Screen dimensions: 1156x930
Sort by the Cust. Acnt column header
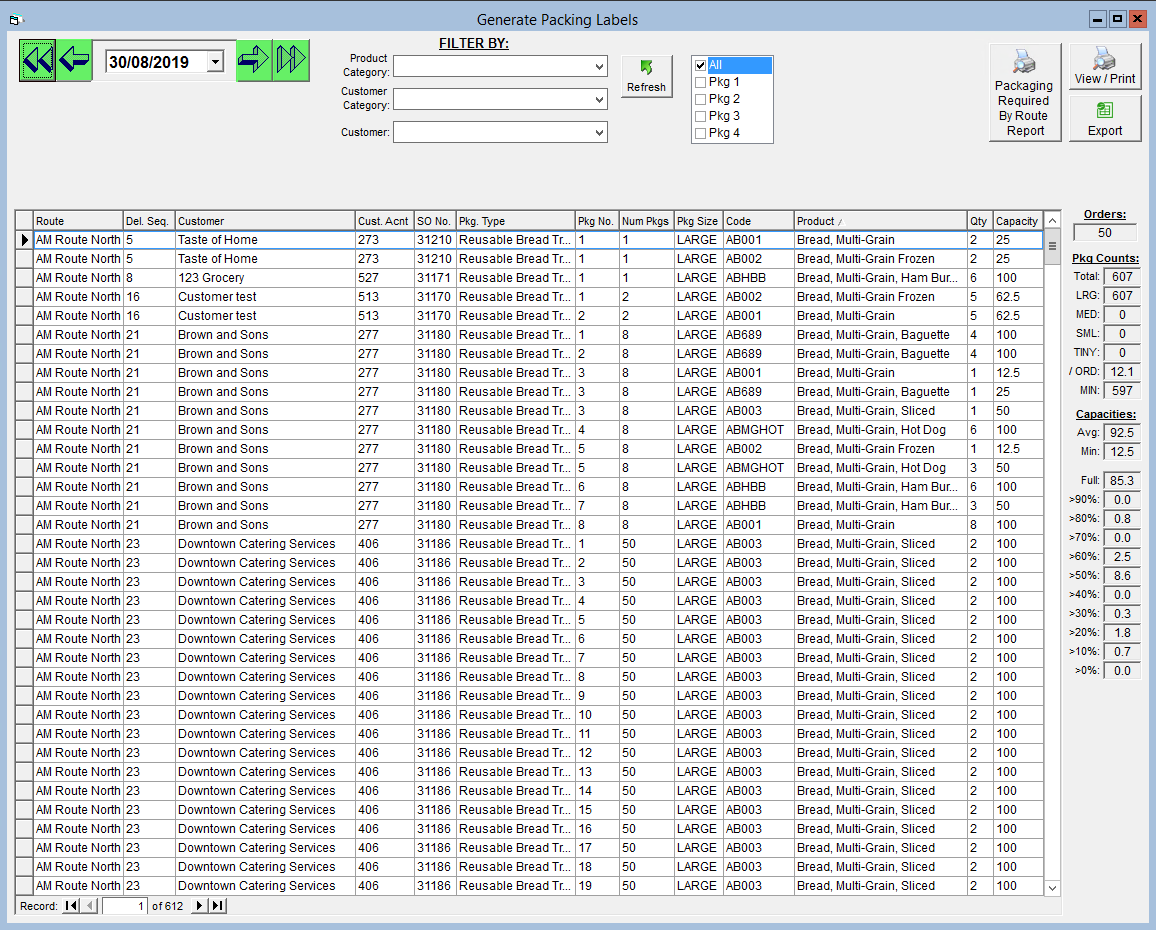[384, 221]
